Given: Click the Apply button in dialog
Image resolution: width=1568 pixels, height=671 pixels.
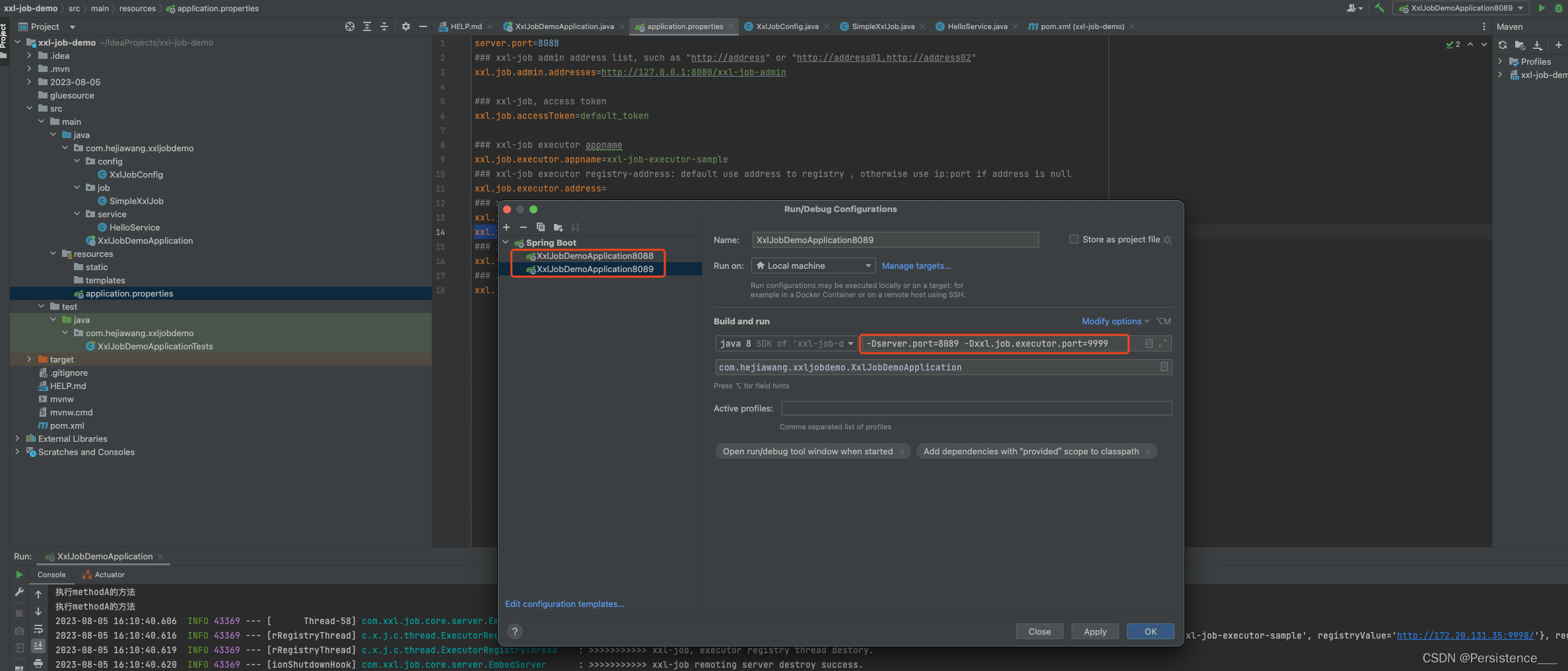Looking at the screenshot, I should pos(1095,631).
